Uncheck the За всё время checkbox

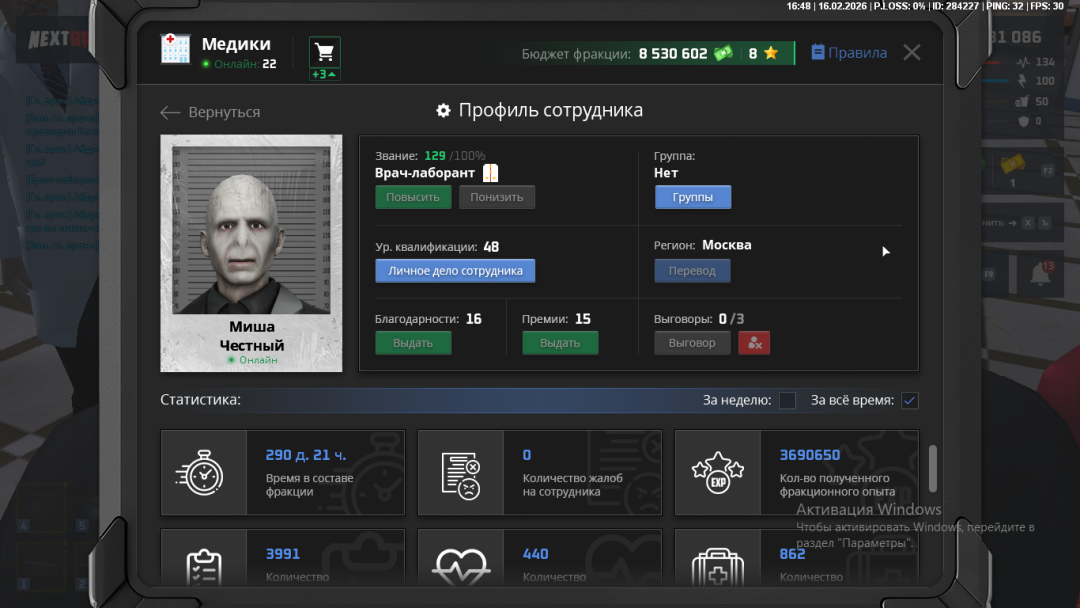(909, 400)
